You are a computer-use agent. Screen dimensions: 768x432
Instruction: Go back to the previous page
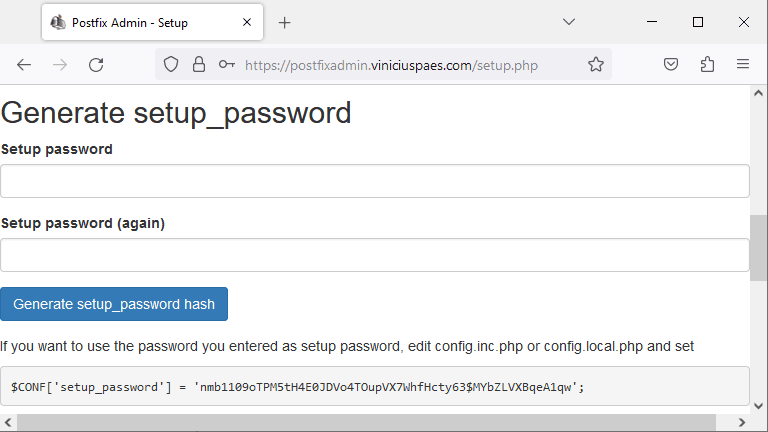(x=24, y=65)
